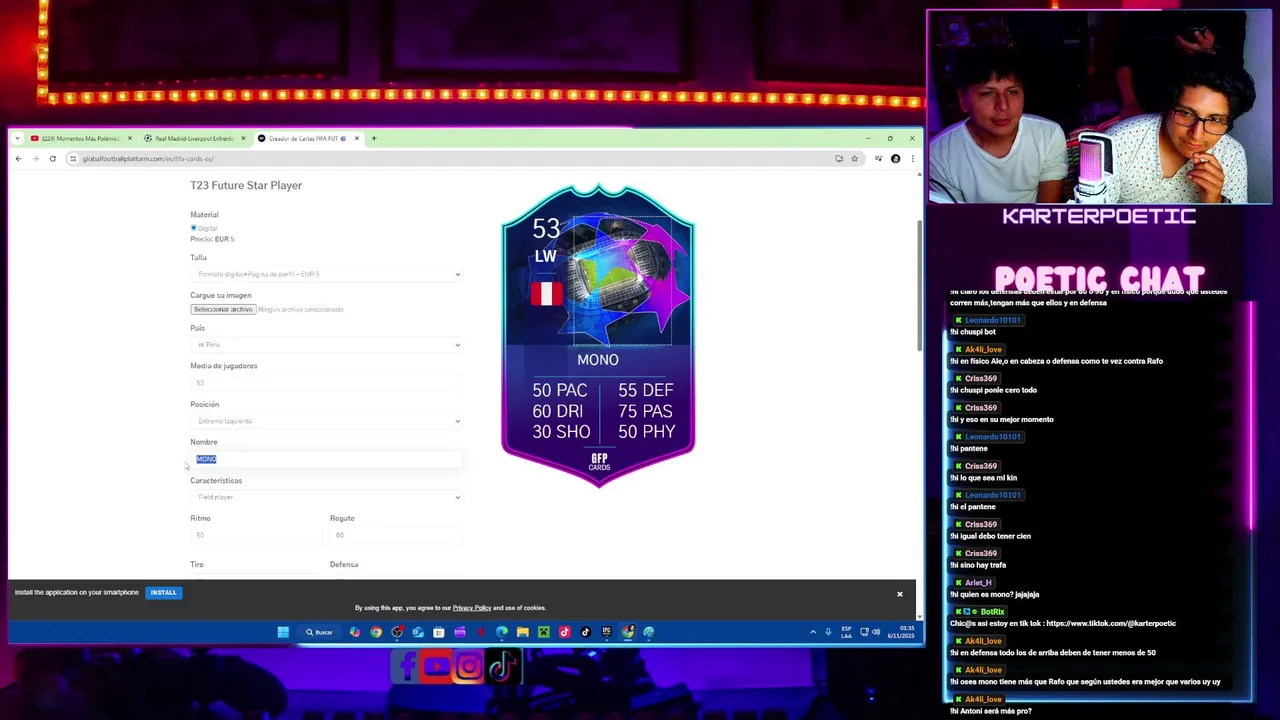This screenshot has height=720, width=1280.
Task: Open the Características dropdown
Action: click(x=326, y=497)
